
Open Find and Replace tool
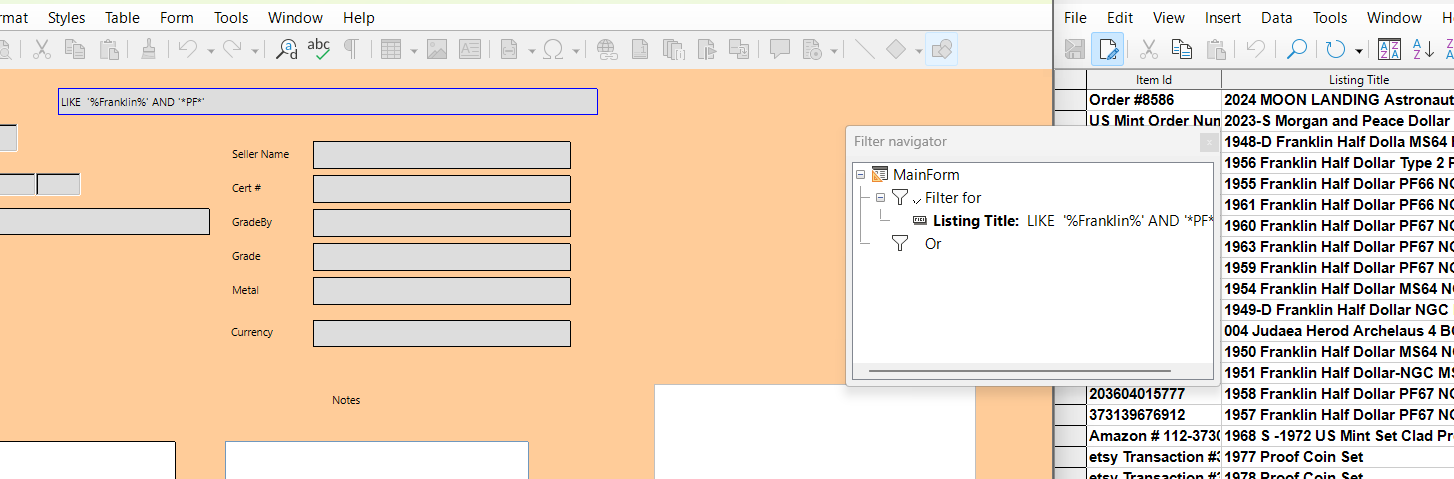tap(287, 49)
